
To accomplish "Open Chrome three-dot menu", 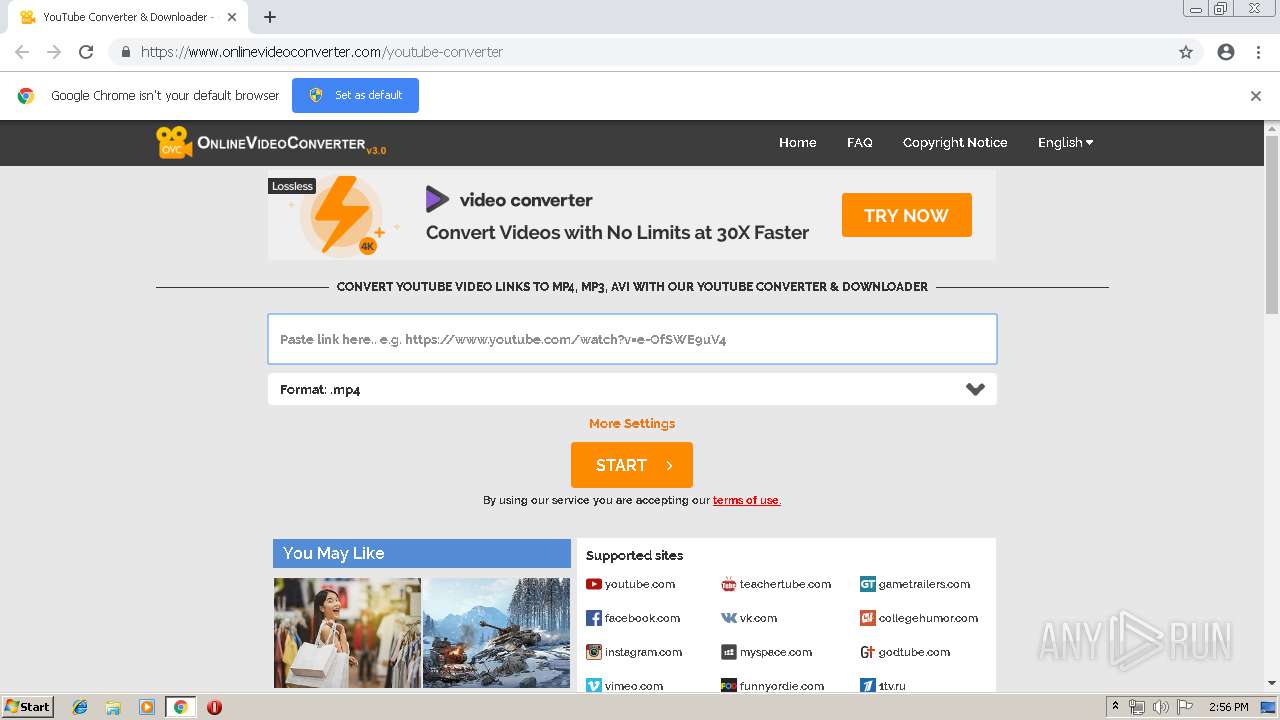I will [1258, 52].
